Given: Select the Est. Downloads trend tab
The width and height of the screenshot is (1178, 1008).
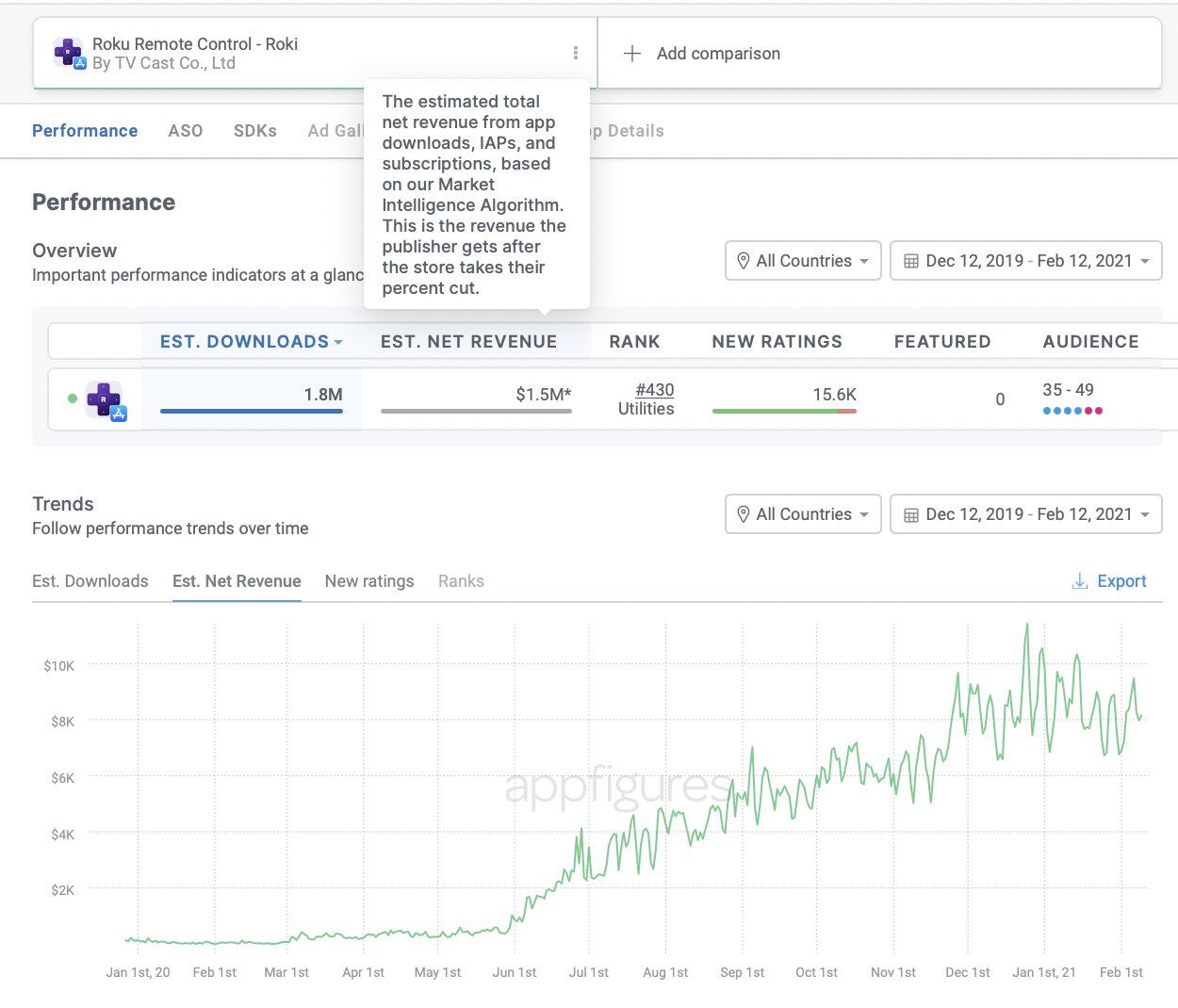Looking at the screenshot, I should [90, 581].
